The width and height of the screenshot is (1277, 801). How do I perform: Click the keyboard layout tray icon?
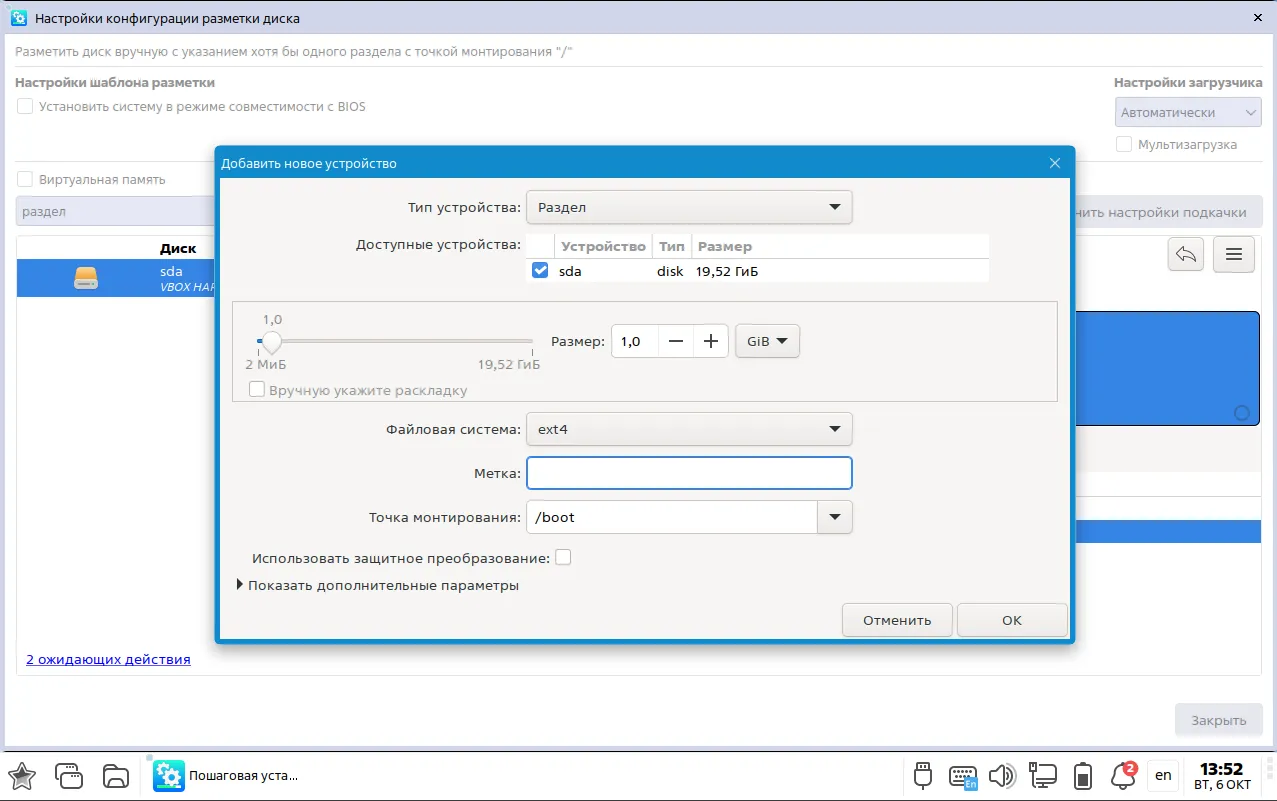click(x=963, y=776)
